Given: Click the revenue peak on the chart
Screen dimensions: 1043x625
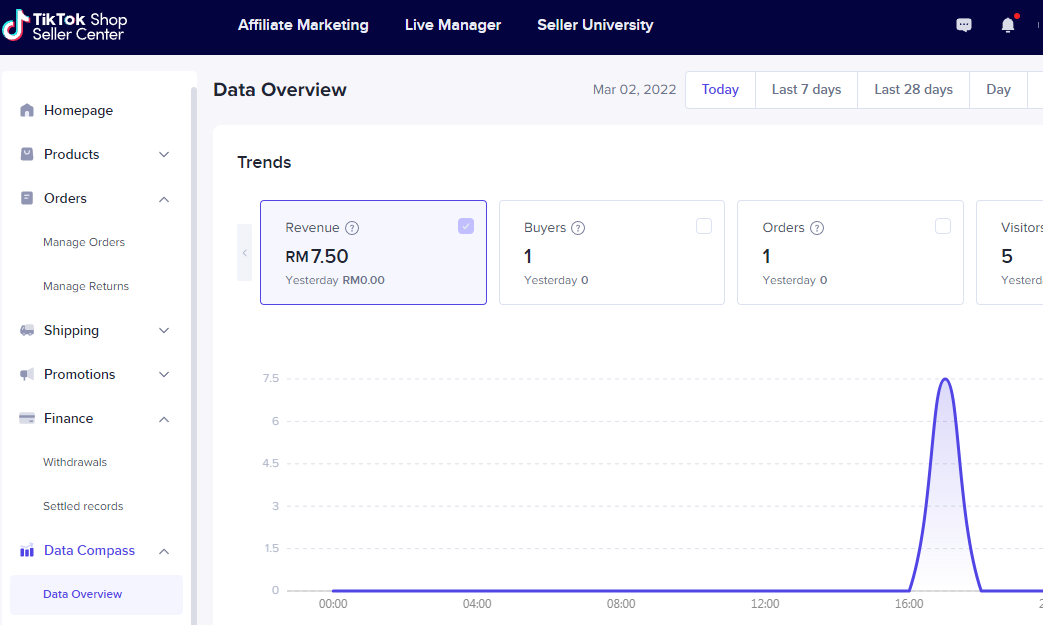Looking at the screenshot, I should (944, 380).
